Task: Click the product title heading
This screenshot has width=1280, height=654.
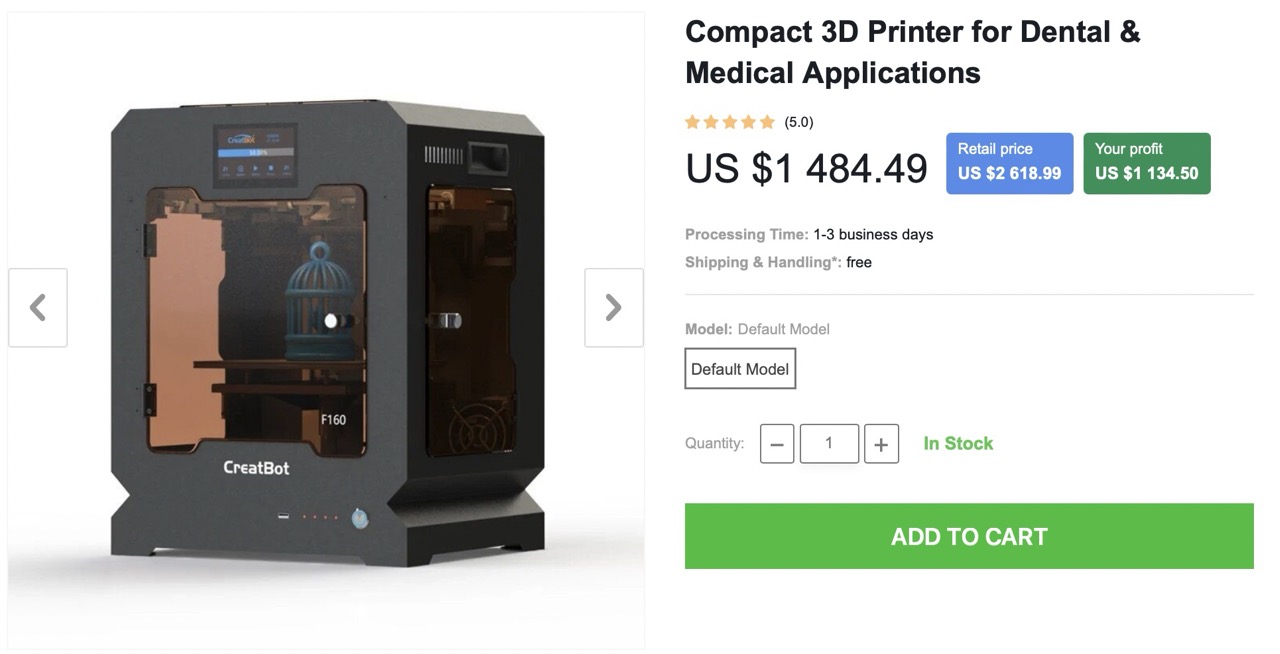Action: tap(912, 52)
